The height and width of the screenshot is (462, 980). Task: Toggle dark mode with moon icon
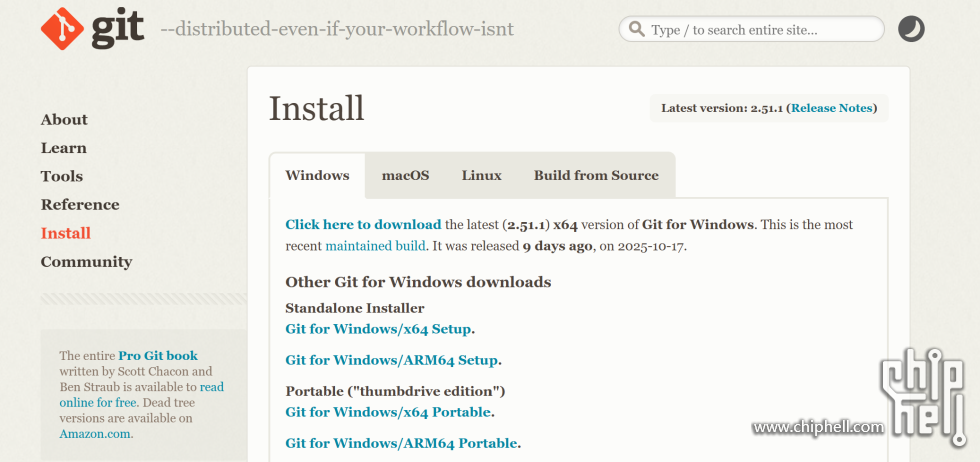[911, 29]
